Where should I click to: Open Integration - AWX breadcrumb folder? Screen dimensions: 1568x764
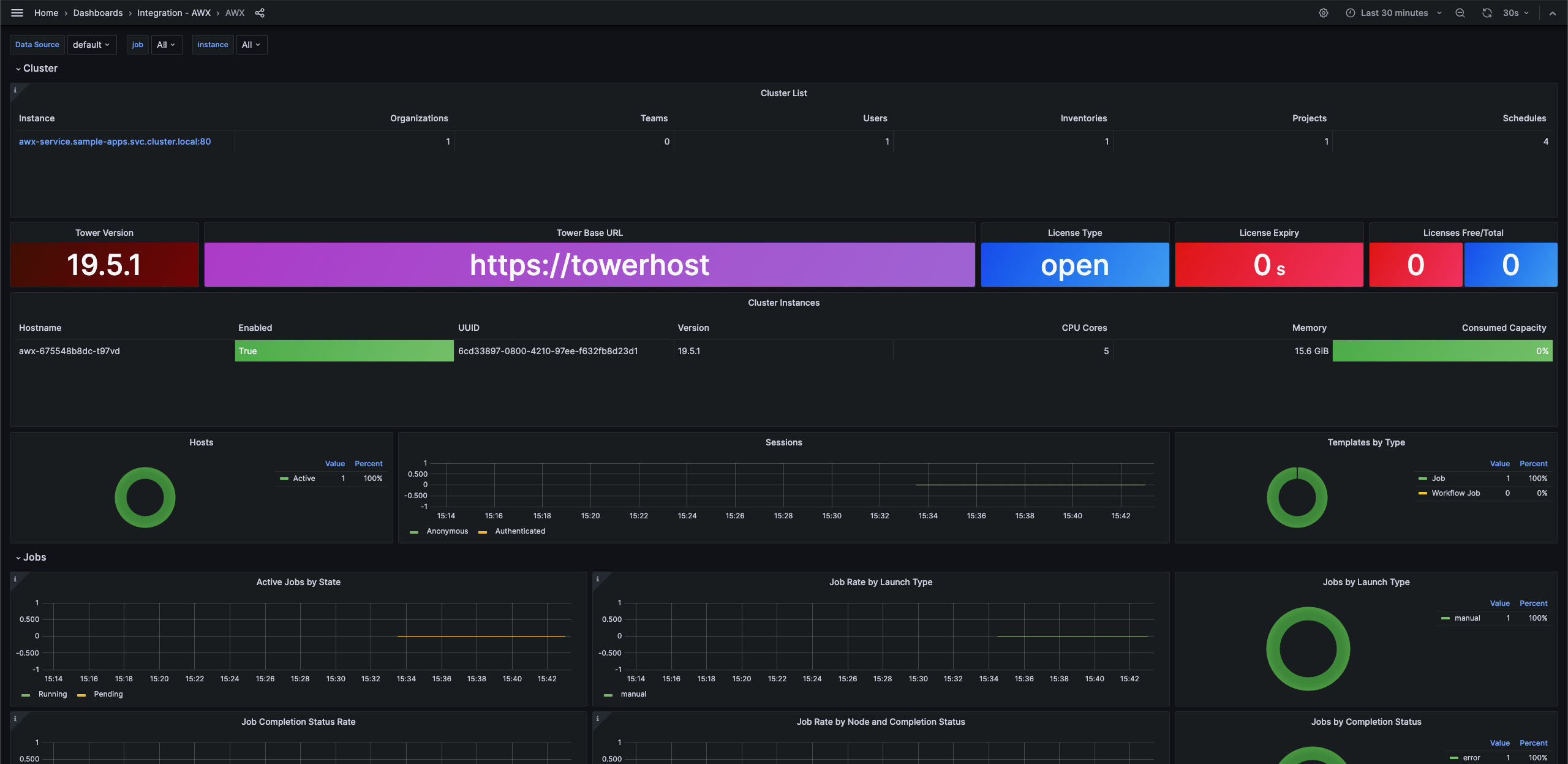pos(173,13)
